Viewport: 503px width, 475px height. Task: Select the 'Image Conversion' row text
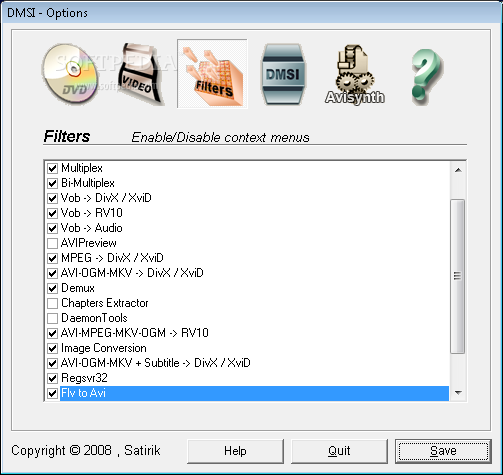(104, 348)
